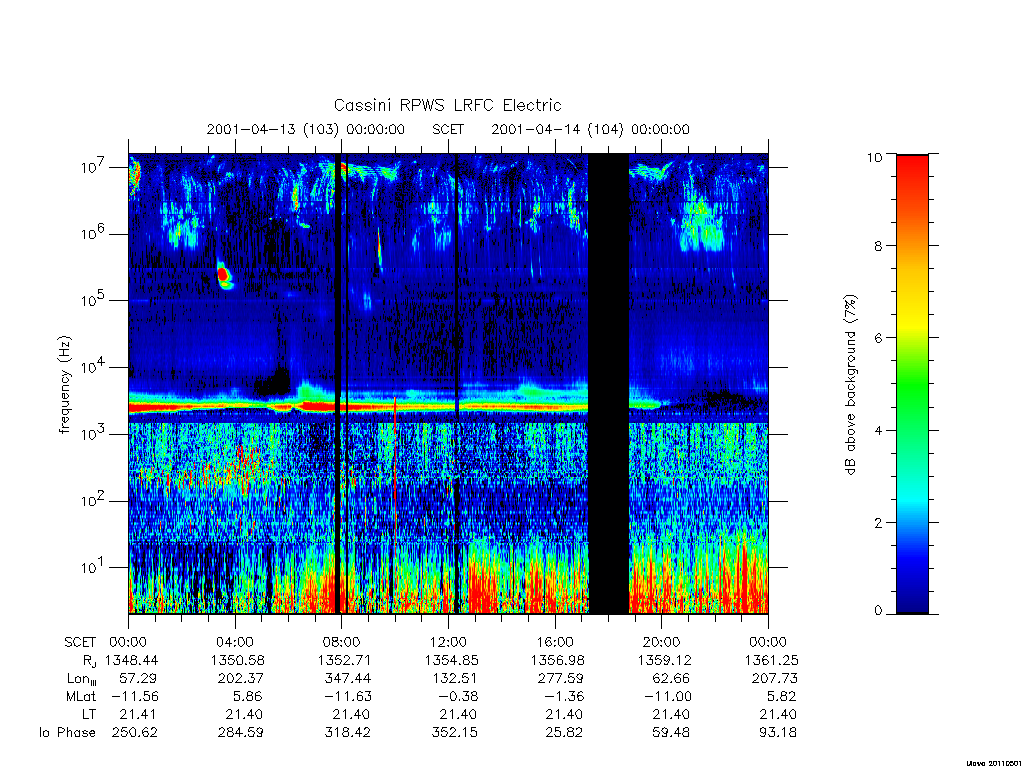Screen dimensions: 1024x768
Task: Click the Io Phase value 352.15
Action: [455, 733]
